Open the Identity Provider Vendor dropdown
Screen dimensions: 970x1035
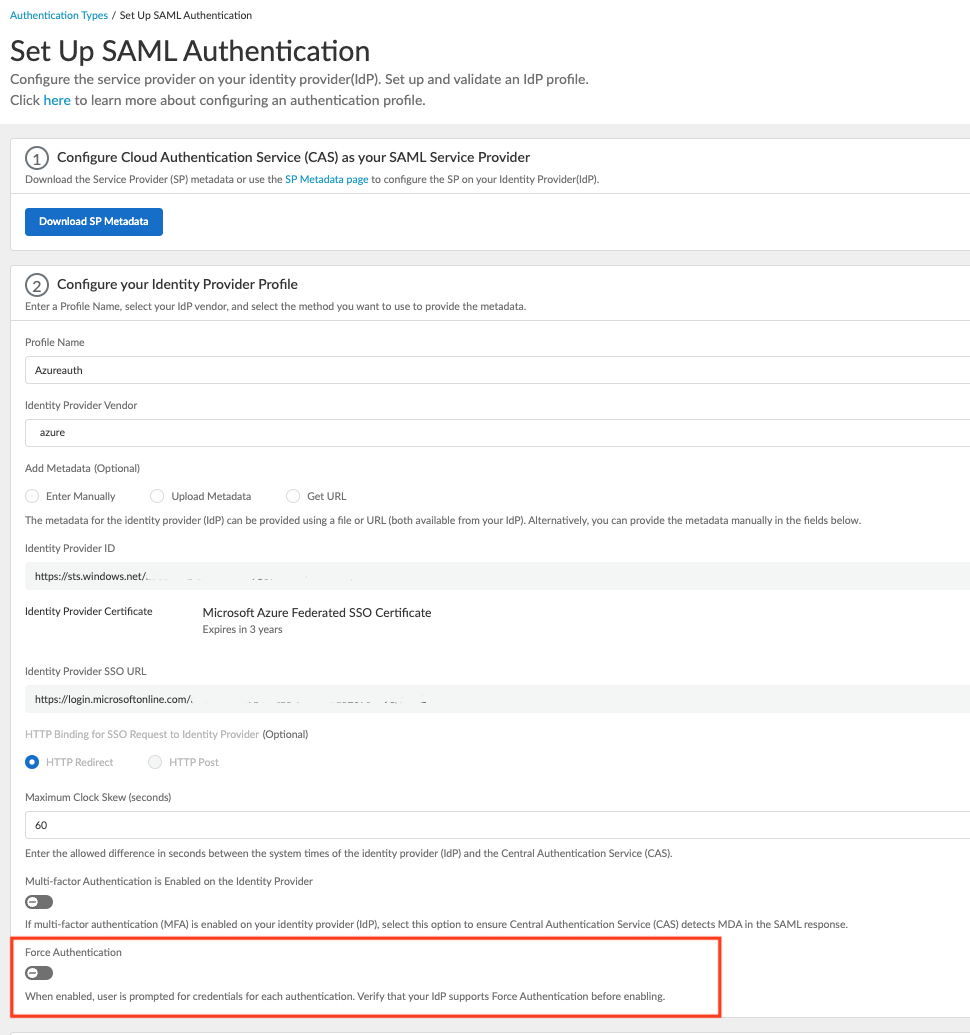click(x=497, y=432)
